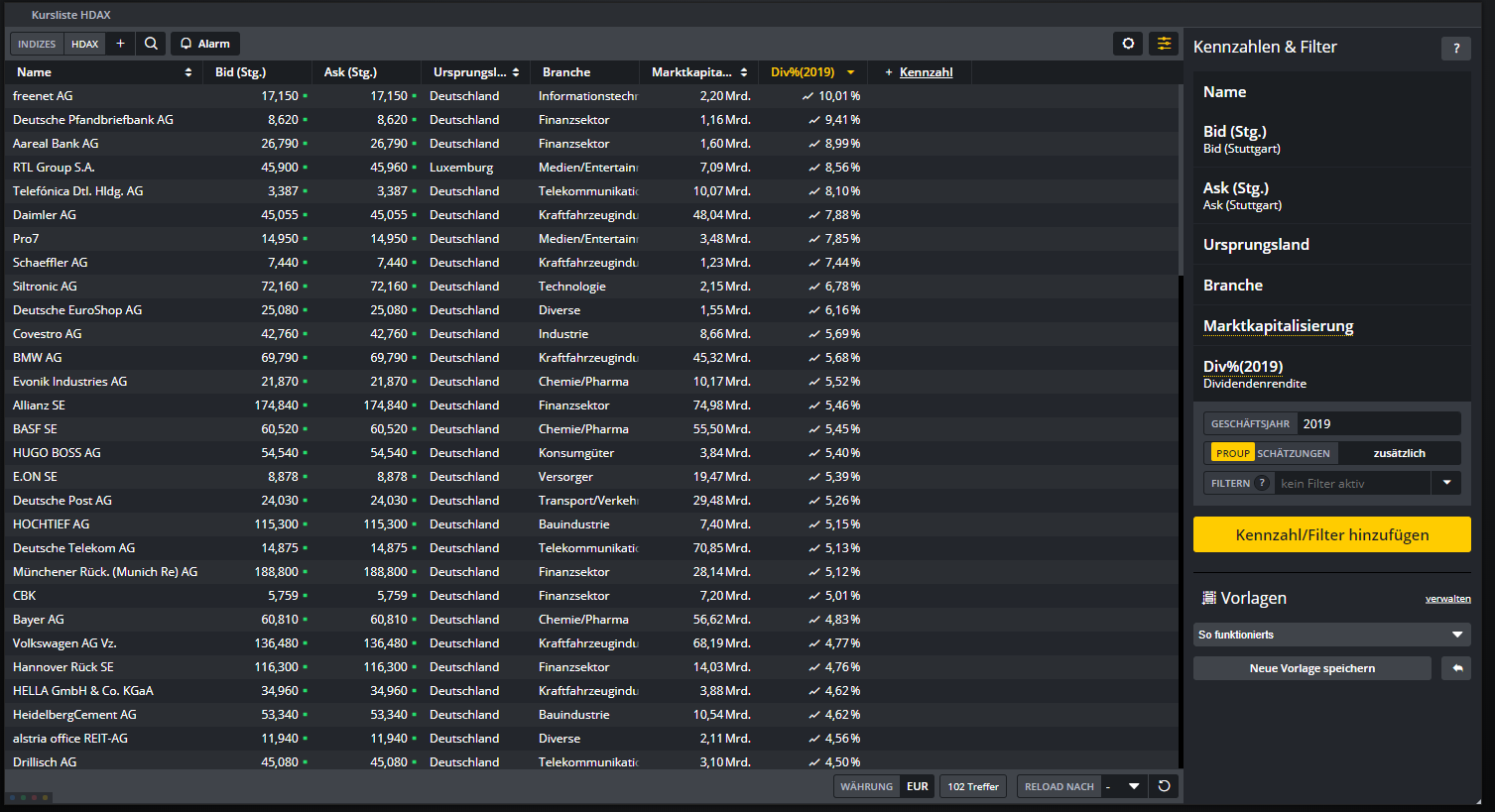Click the table's vertical scrollbar
Image resolution: width=1495 pixels, height=812 pixels.
tap(1181, 178)
